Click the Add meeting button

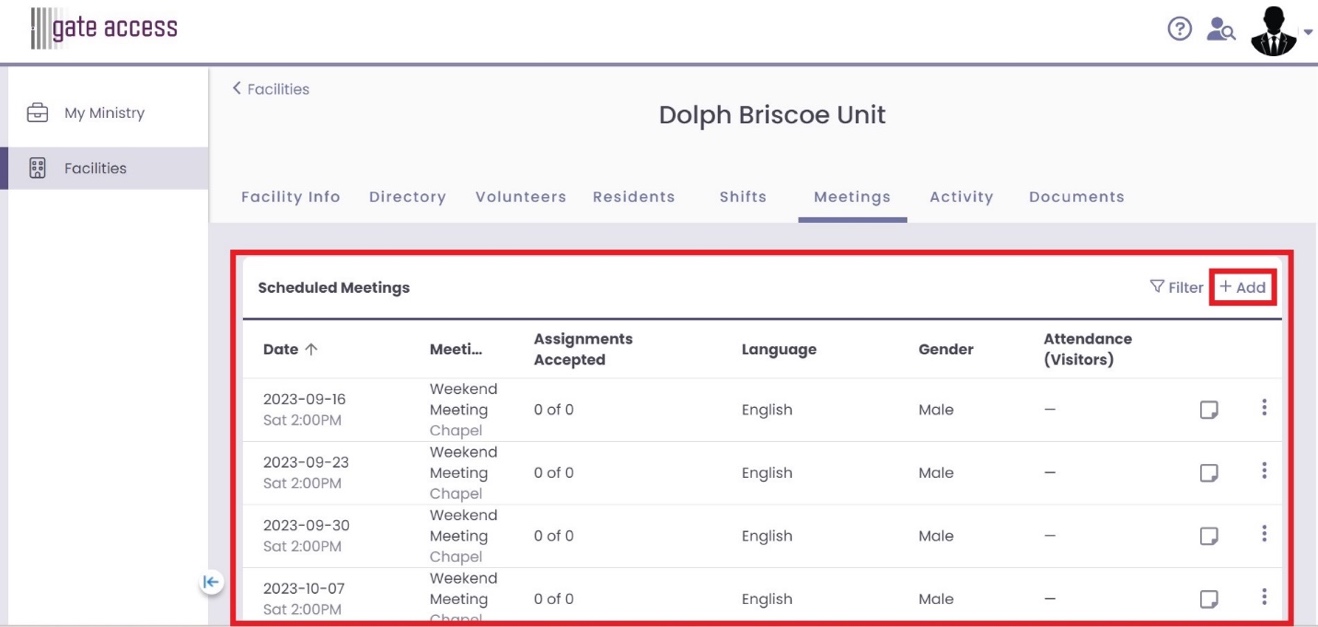point(1242,287)
